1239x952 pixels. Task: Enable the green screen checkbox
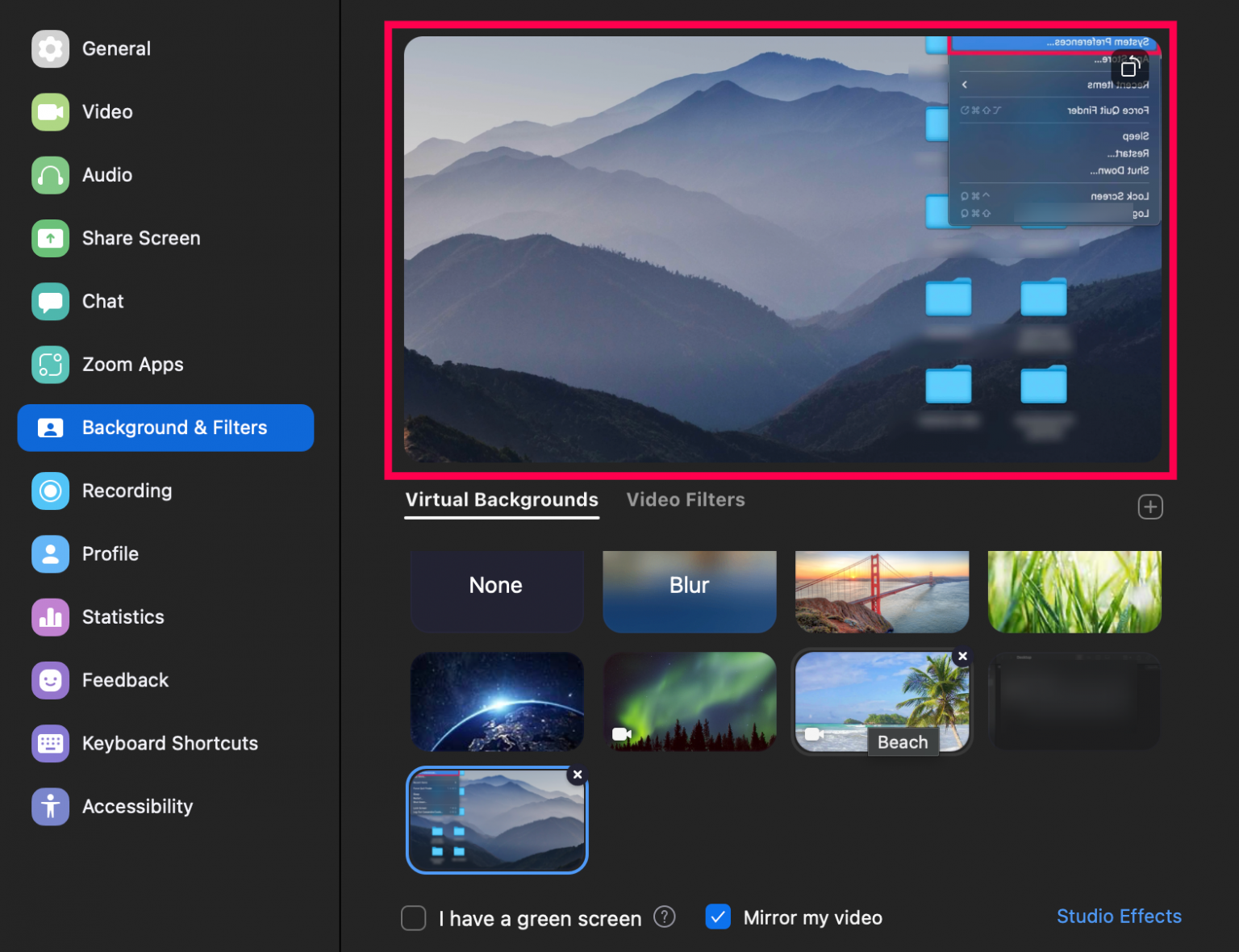pyautogui.click(x=413, y=917)
